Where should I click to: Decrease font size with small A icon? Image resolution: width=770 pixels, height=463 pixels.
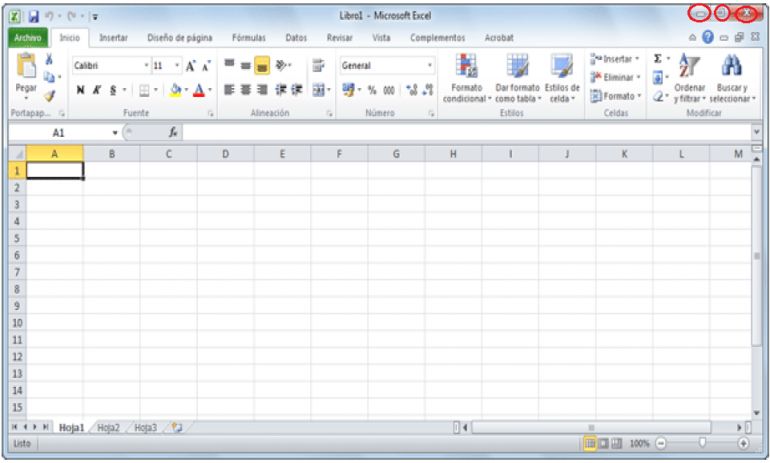coord(207,66)
